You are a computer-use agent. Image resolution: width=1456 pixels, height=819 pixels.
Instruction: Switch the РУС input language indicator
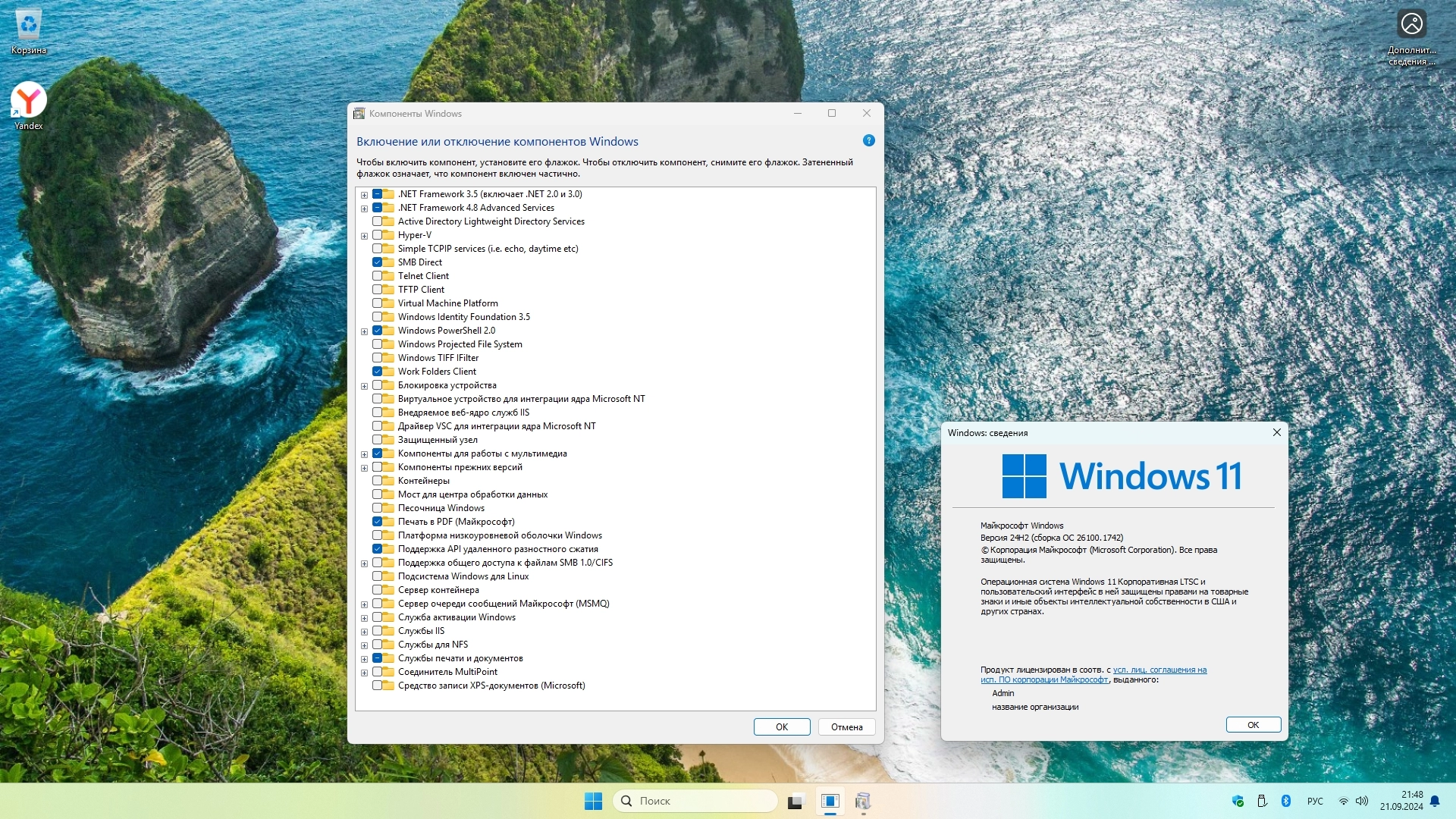click(1315, 802)
